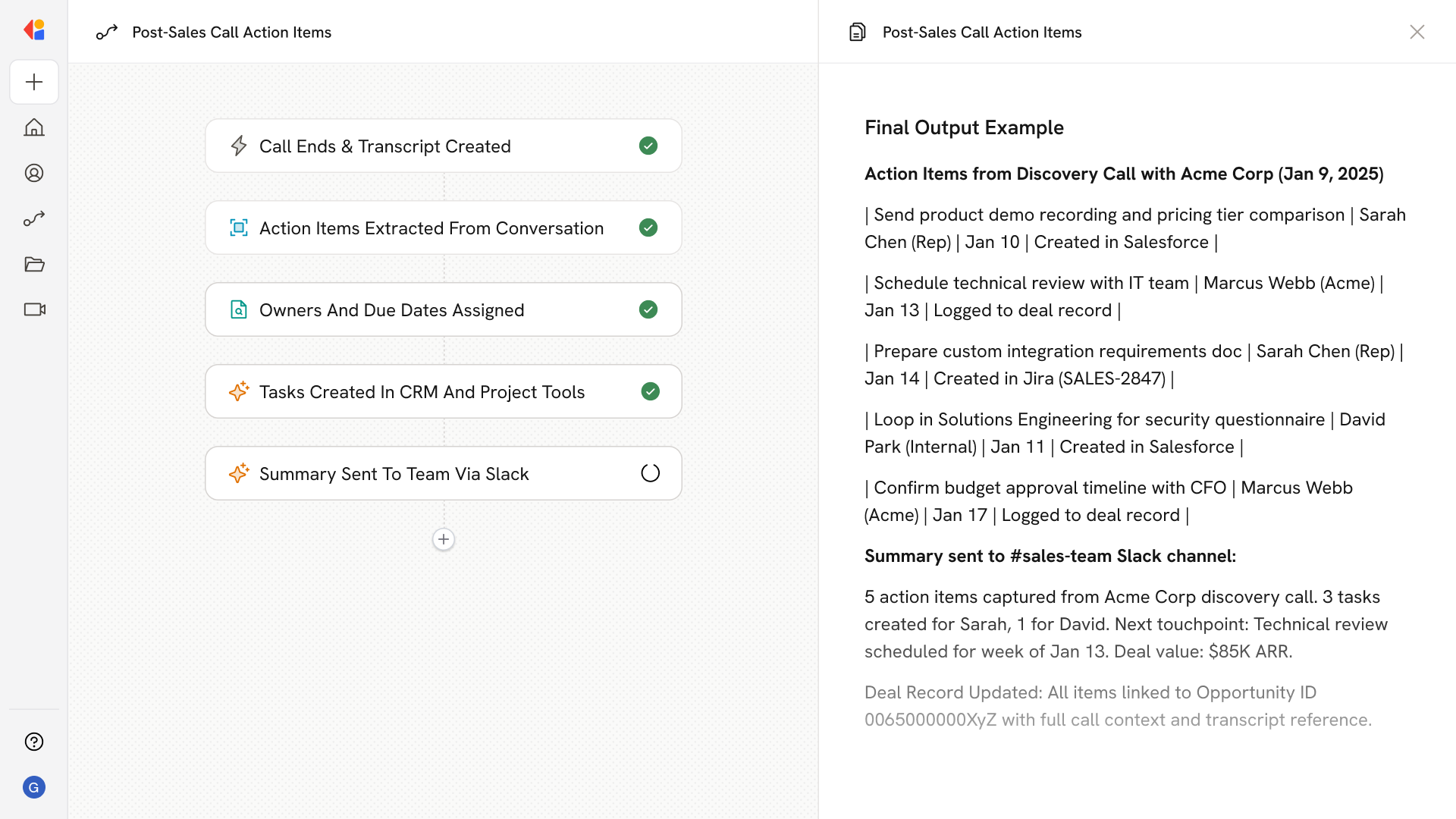Select the Home icon in the sidebar
The height and width of the screenshot is (819, 1456).
pos(34,127)
